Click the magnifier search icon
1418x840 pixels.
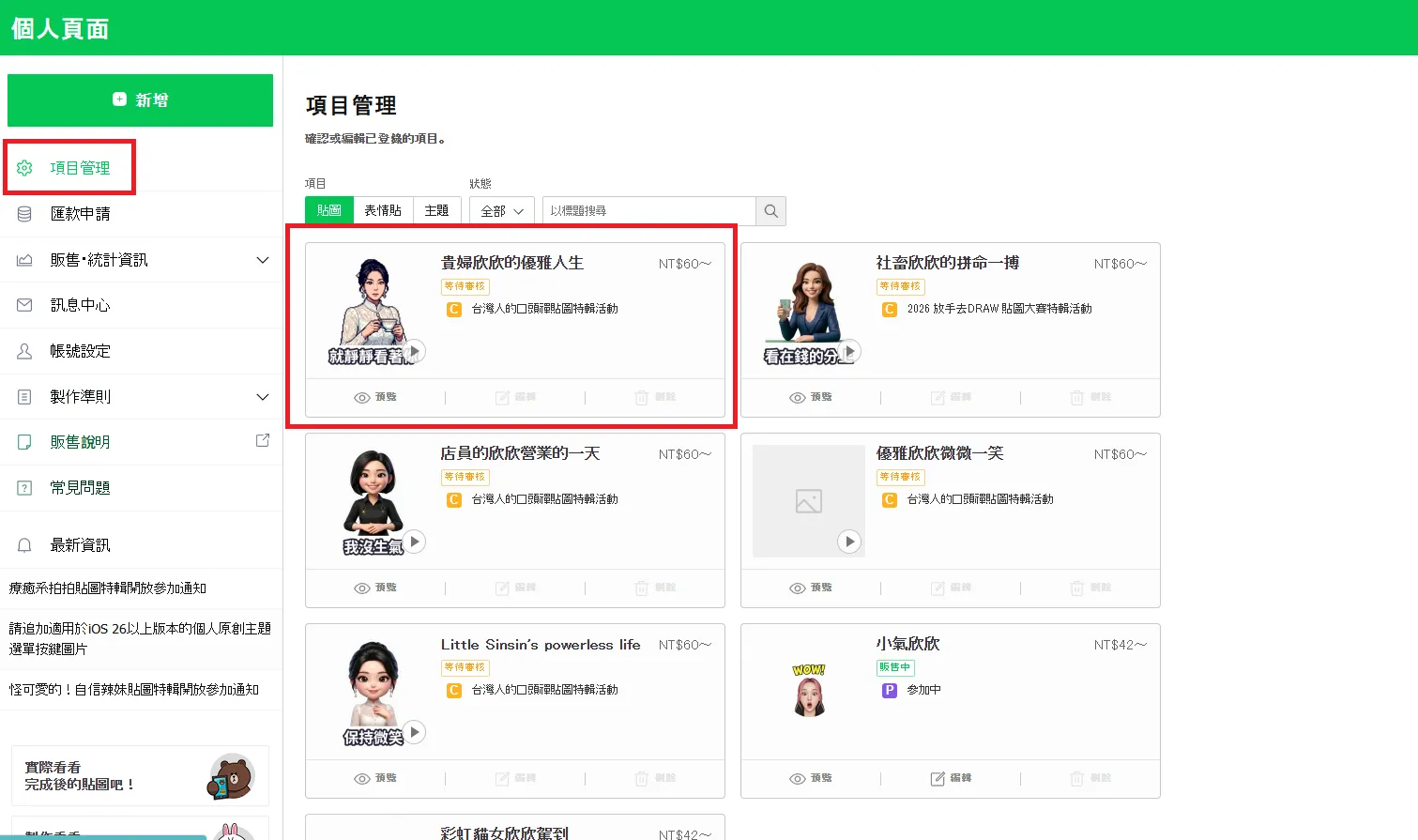[771, 211]
